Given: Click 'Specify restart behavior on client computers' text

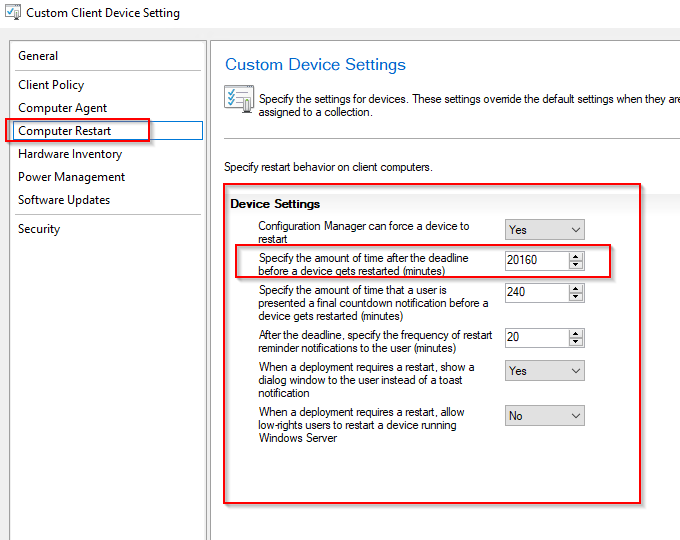Looking at the screenshot, I should (328, 167).
